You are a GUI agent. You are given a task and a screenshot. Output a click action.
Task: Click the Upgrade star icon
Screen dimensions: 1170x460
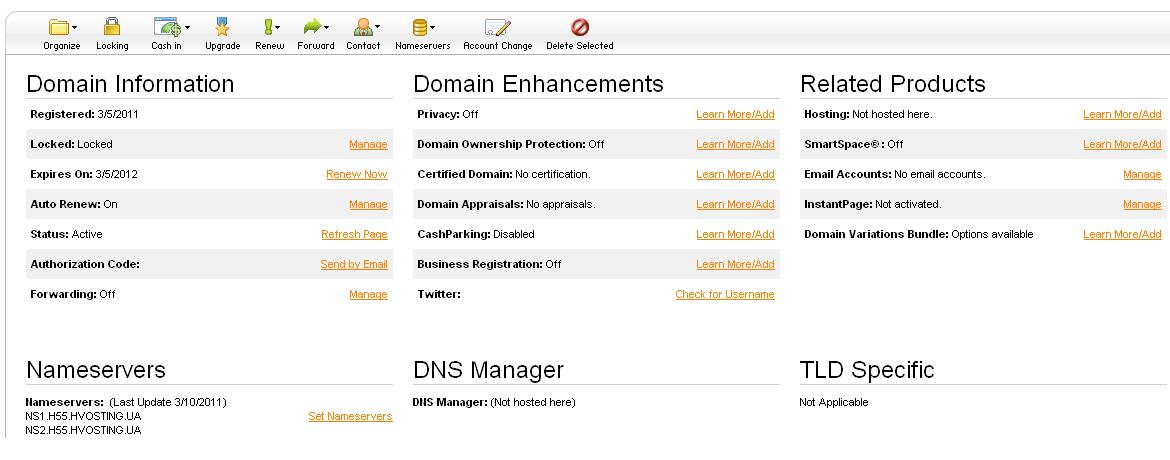(x=222, y=28)
